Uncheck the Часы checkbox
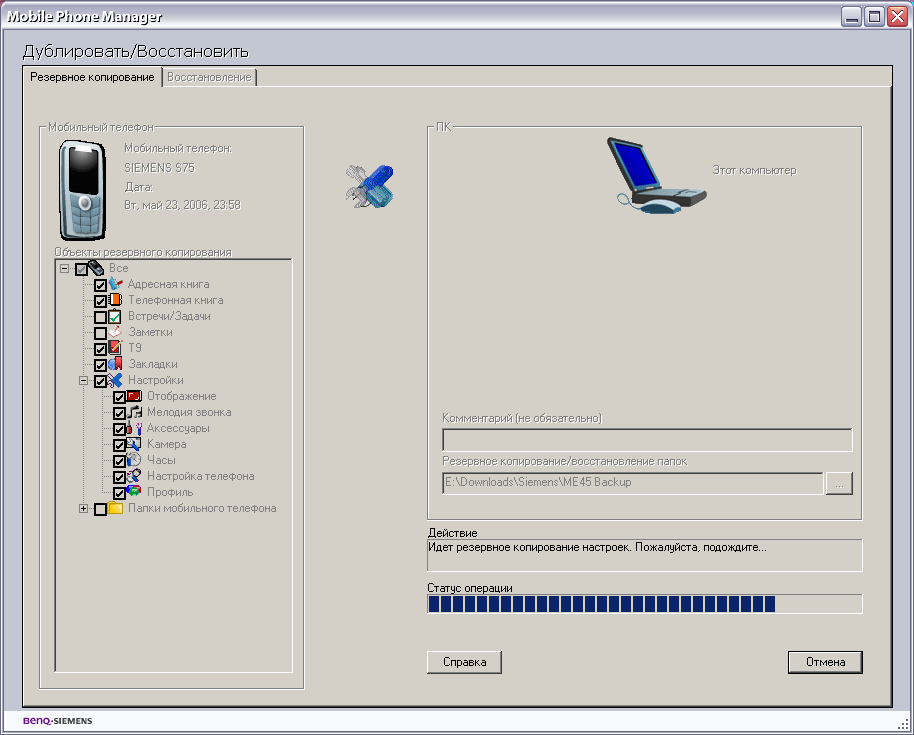Screen dimensions: 914x735 [119, 461]
